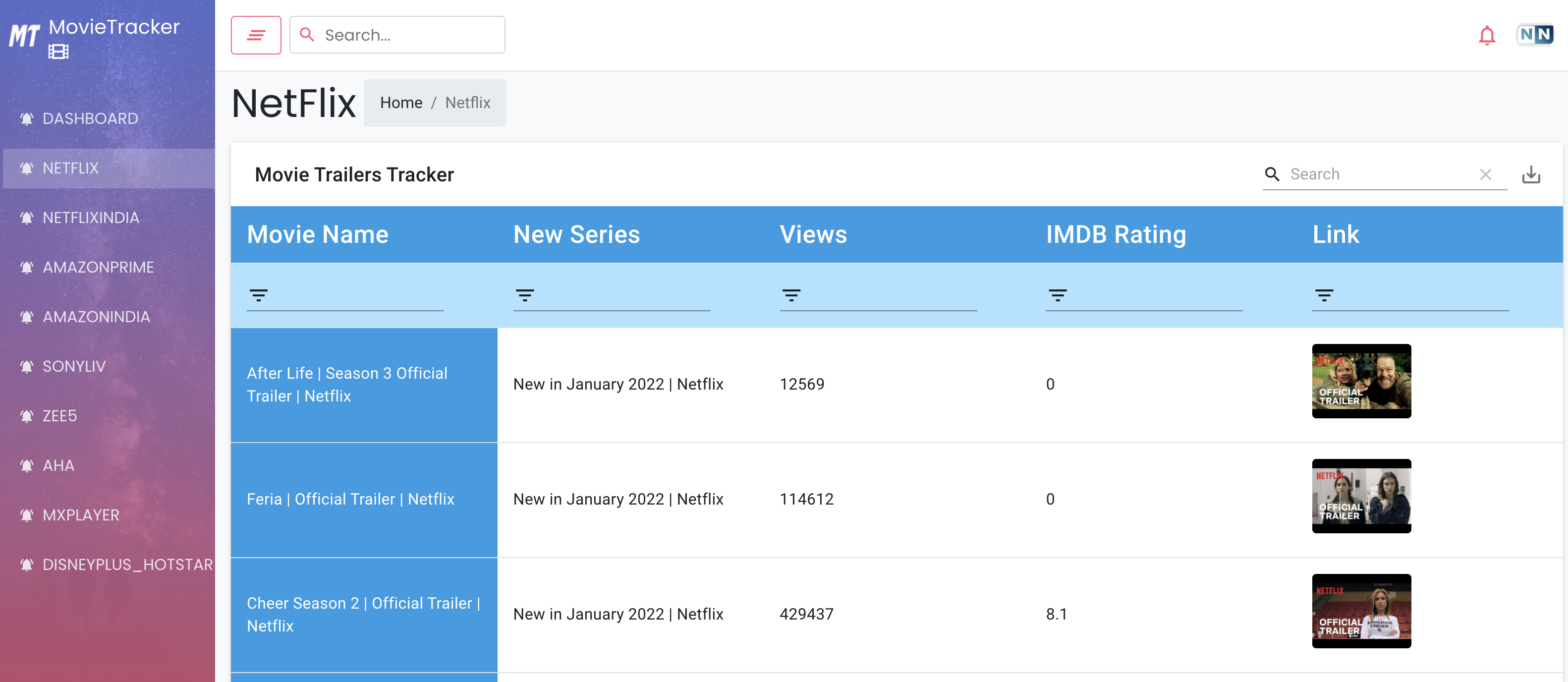Open Feria trailer thumbnail
Viewport: 1568px width, 682px height.
pos(1361,496)
